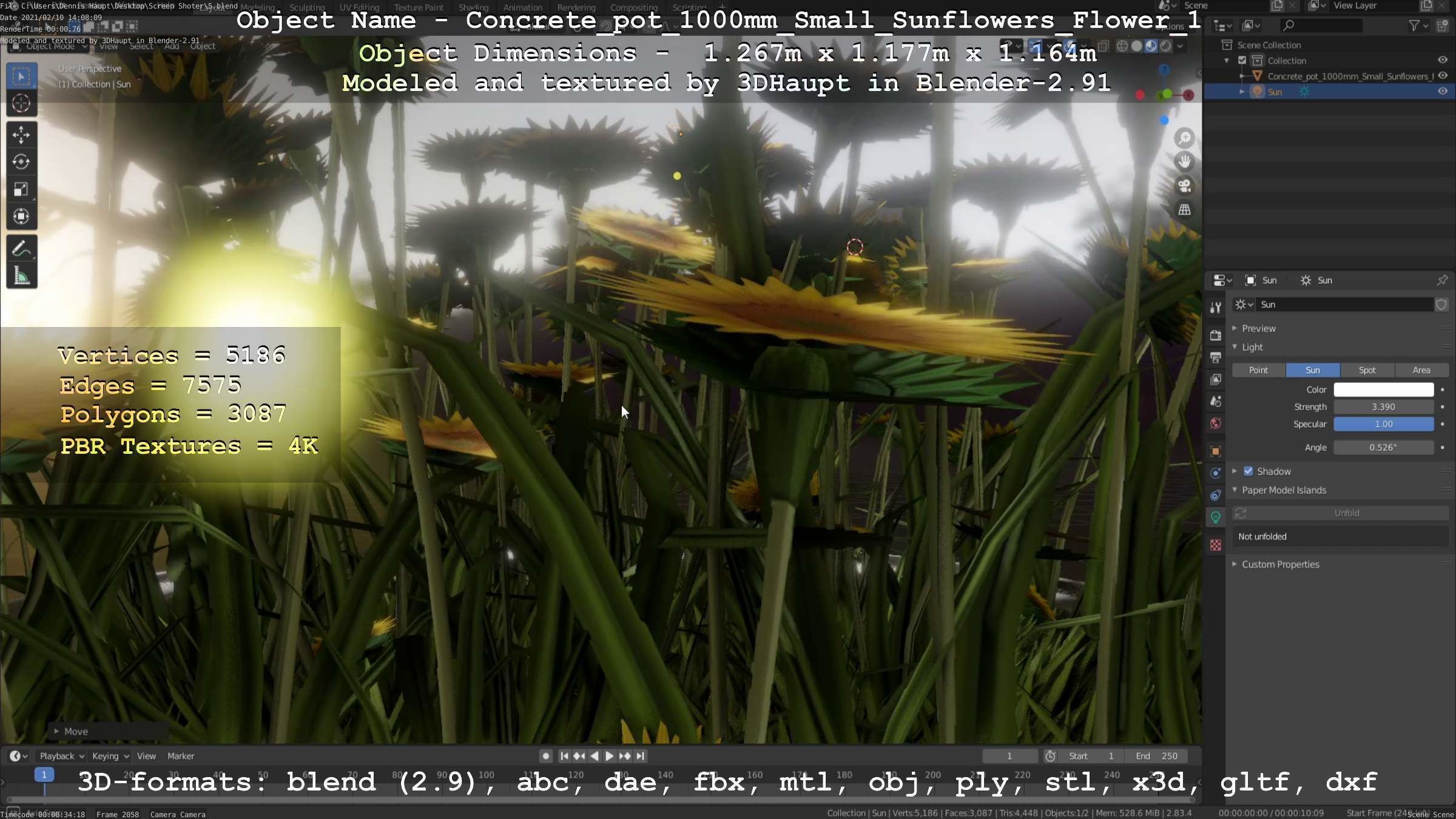Expand the Sun item in Outliner
This screenshot has width=1456, height=819.
[x=1242, y=92]
